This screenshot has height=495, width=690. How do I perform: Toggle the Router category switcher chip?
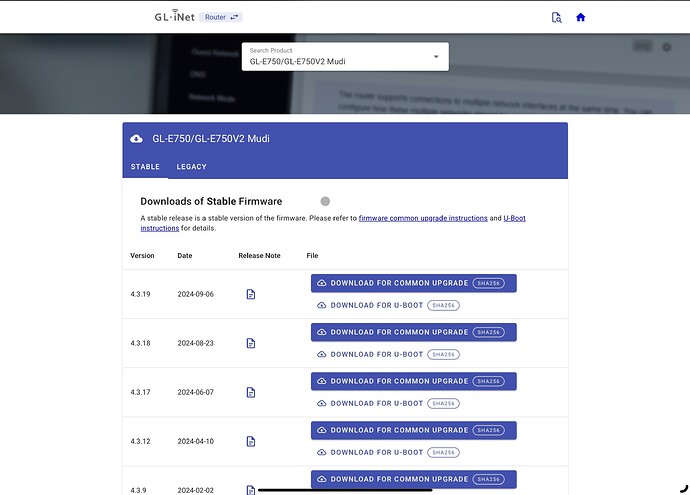click(x=221, y=17)
